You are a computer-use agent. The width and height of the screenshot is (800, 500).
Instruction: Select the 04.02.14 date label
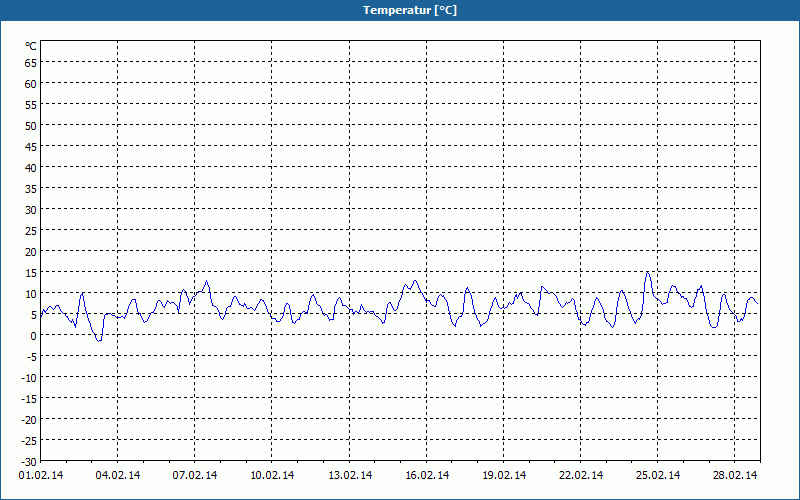(x=118, y=476)
